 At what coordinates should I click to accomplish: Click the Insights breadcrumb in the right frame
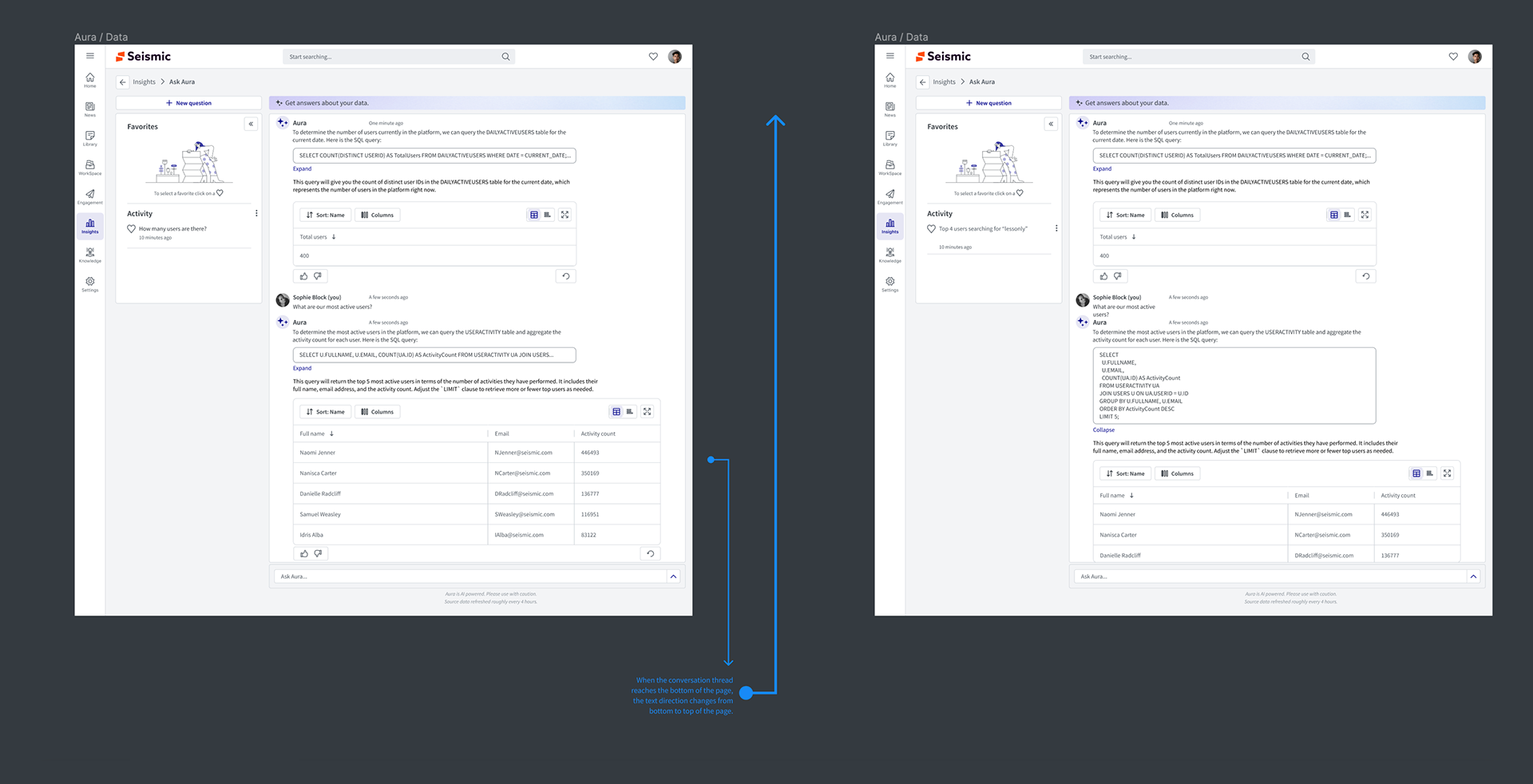click(x=945, y=81)
